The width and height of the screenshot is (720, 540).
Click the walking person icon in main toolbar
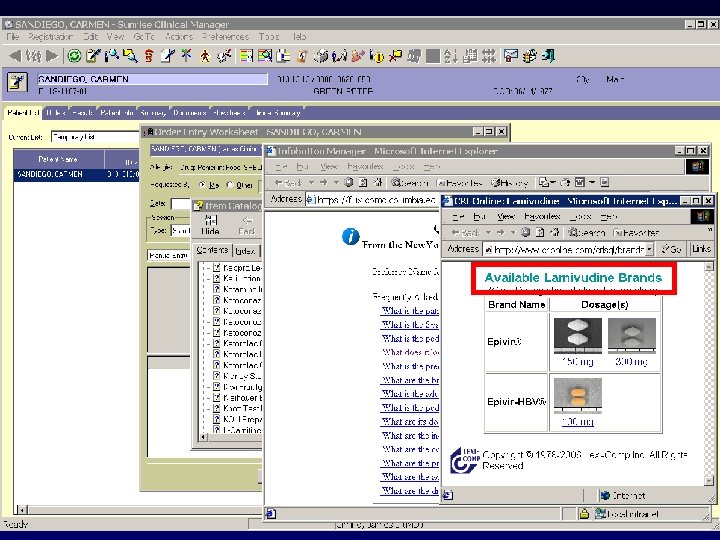(x=205, y=56)
